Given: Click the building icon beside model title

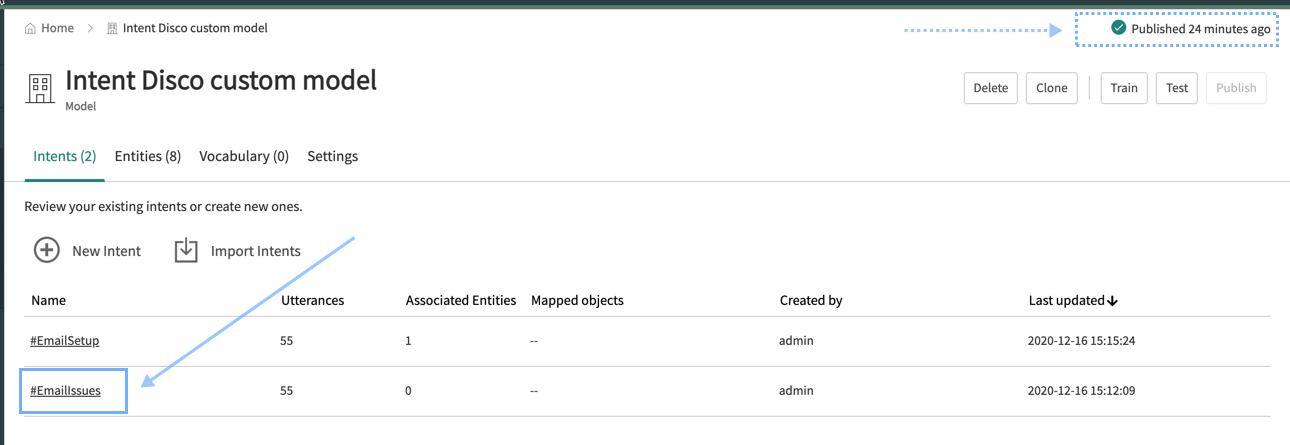Looking at the screenshot, I should [41, 88].
